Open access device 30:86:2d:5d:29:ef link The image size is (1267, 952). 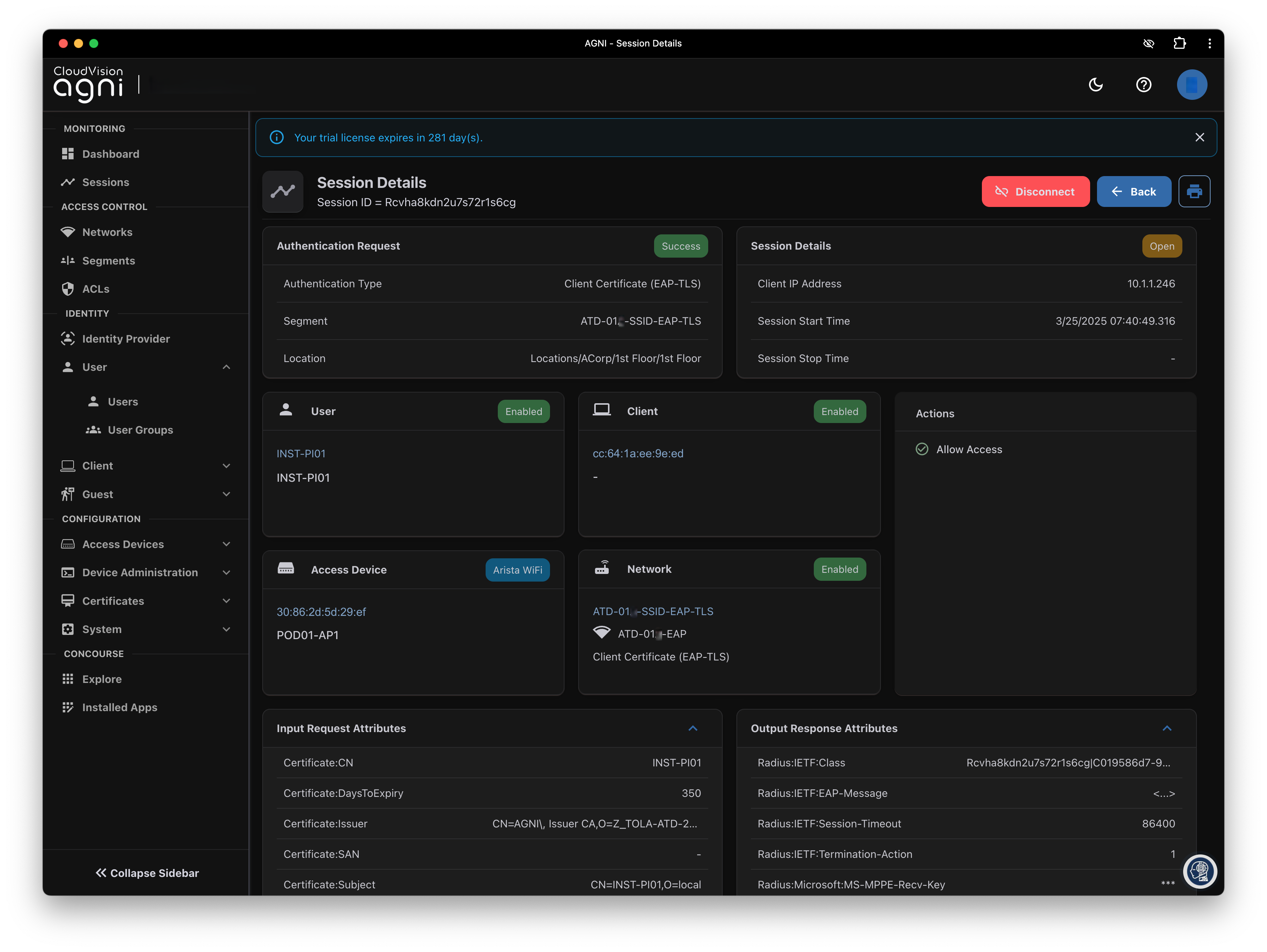(x=321, y=612)
